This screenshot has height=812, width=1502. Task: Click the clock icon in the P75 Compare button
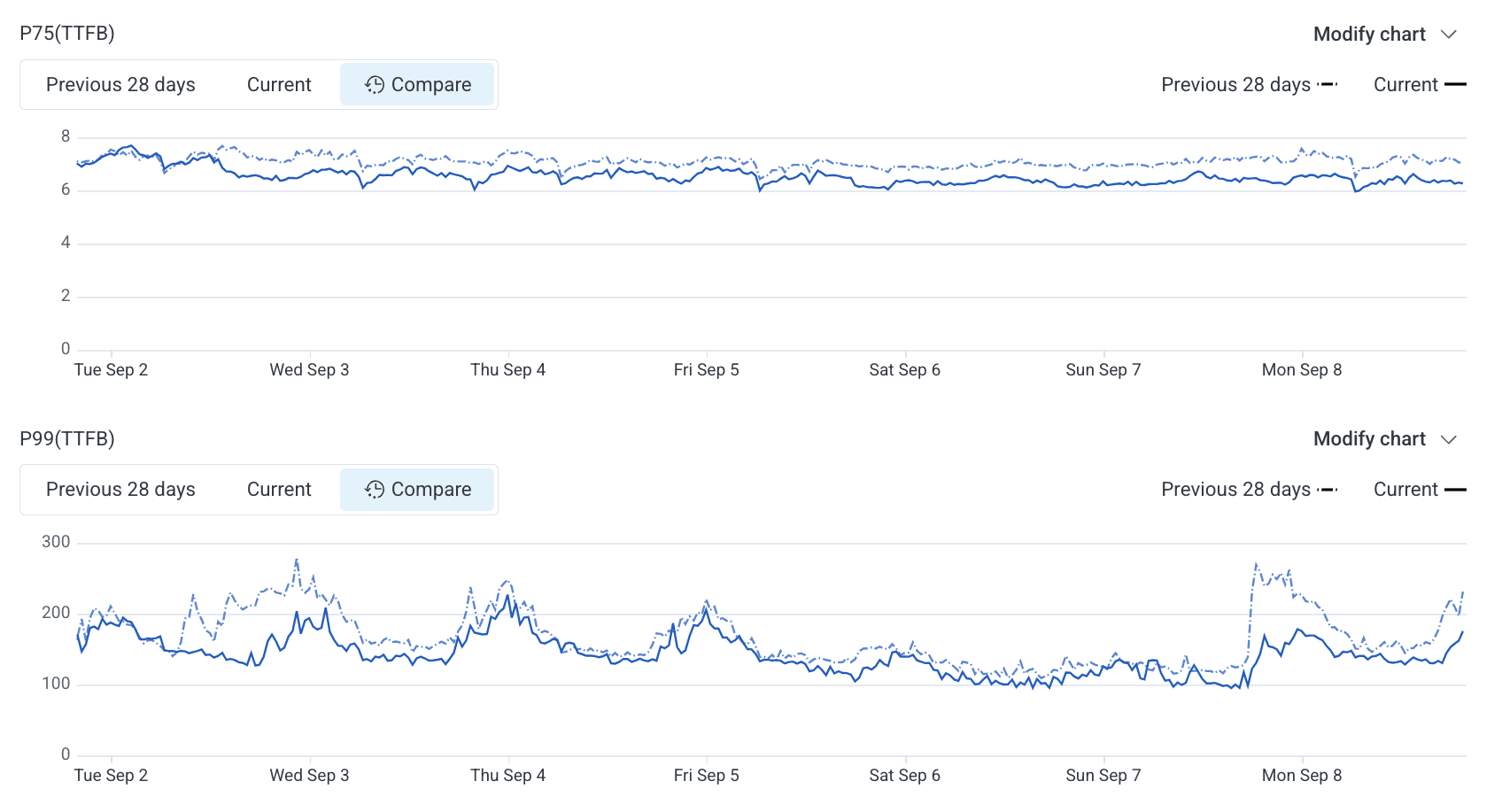point(375,85)
